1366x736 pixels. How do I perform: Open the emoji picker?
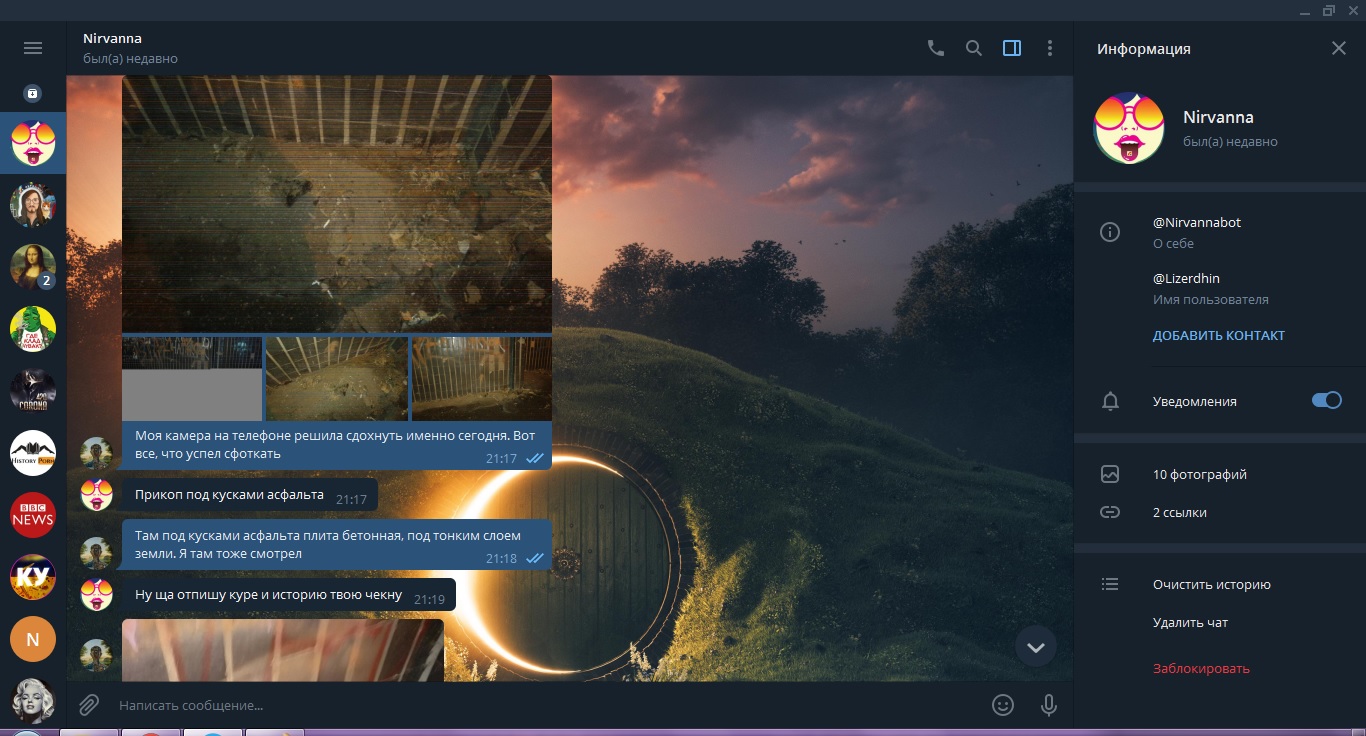(x=1003, y=705)
